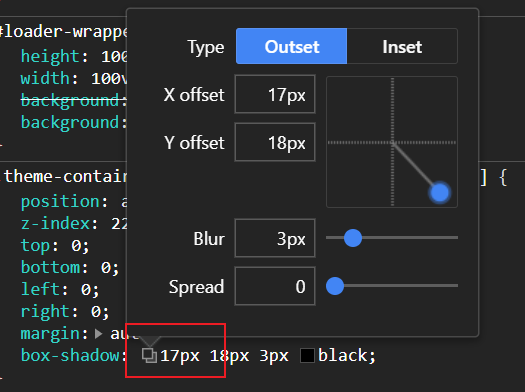Click the word black in box-shadow value

tap(343, 356)
